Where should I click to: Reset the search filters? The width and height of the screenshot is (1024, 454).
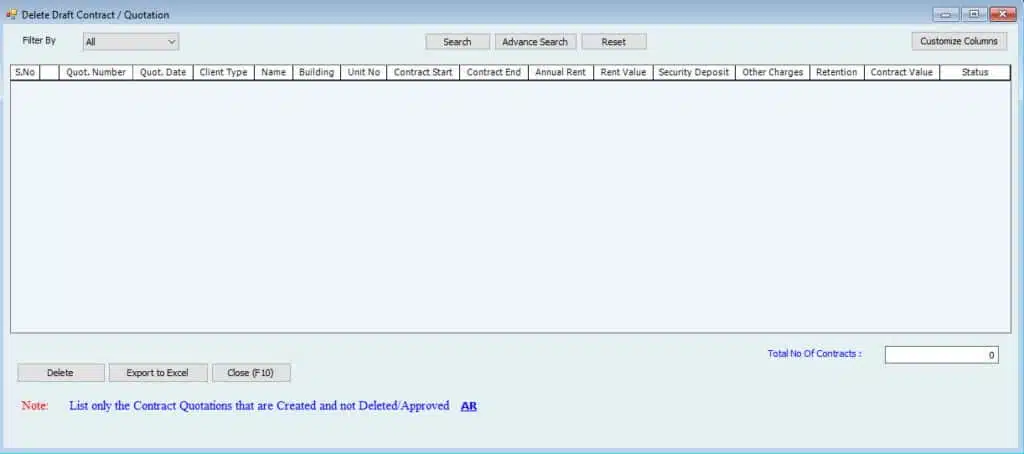coord(614,42)
